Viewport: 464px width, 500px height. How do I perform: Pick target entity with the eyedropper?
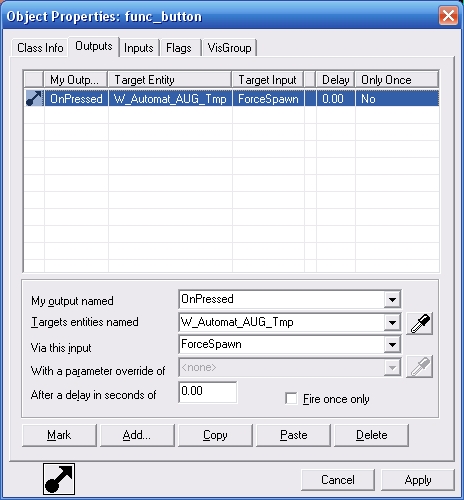tap(419, 323)
